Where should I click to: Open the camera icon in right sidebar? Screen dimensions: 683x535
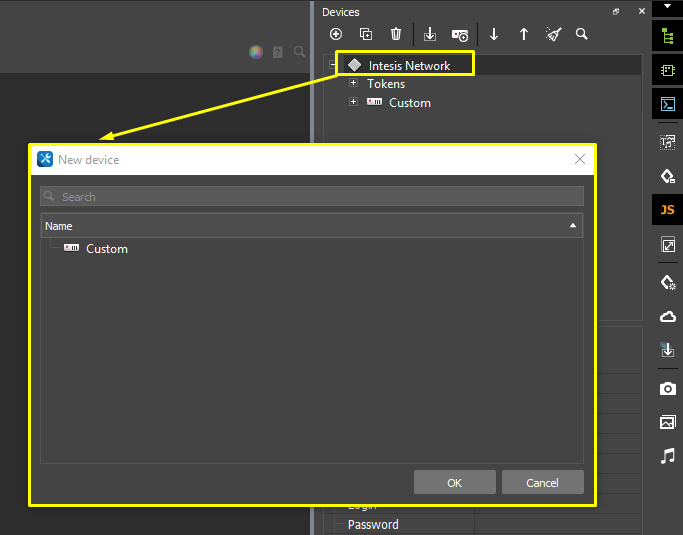tap(668, 388)
